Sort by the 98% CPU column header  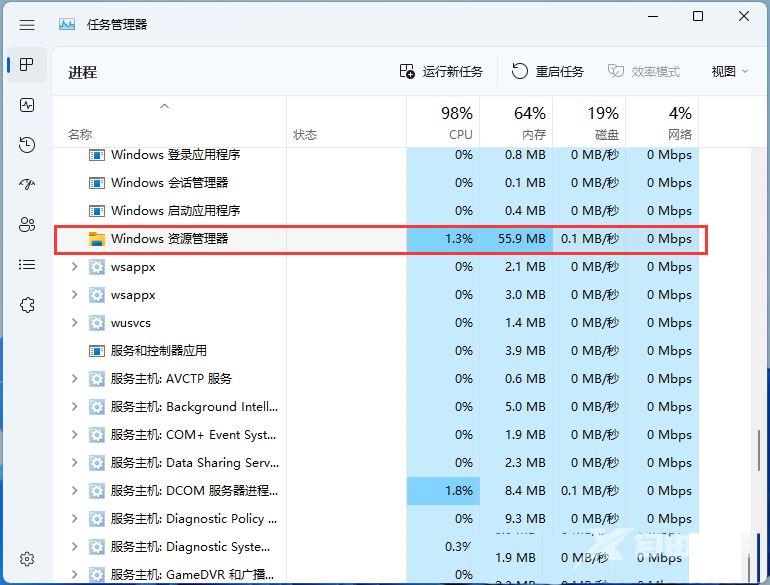pyautogui.click(x=443, y=122)
